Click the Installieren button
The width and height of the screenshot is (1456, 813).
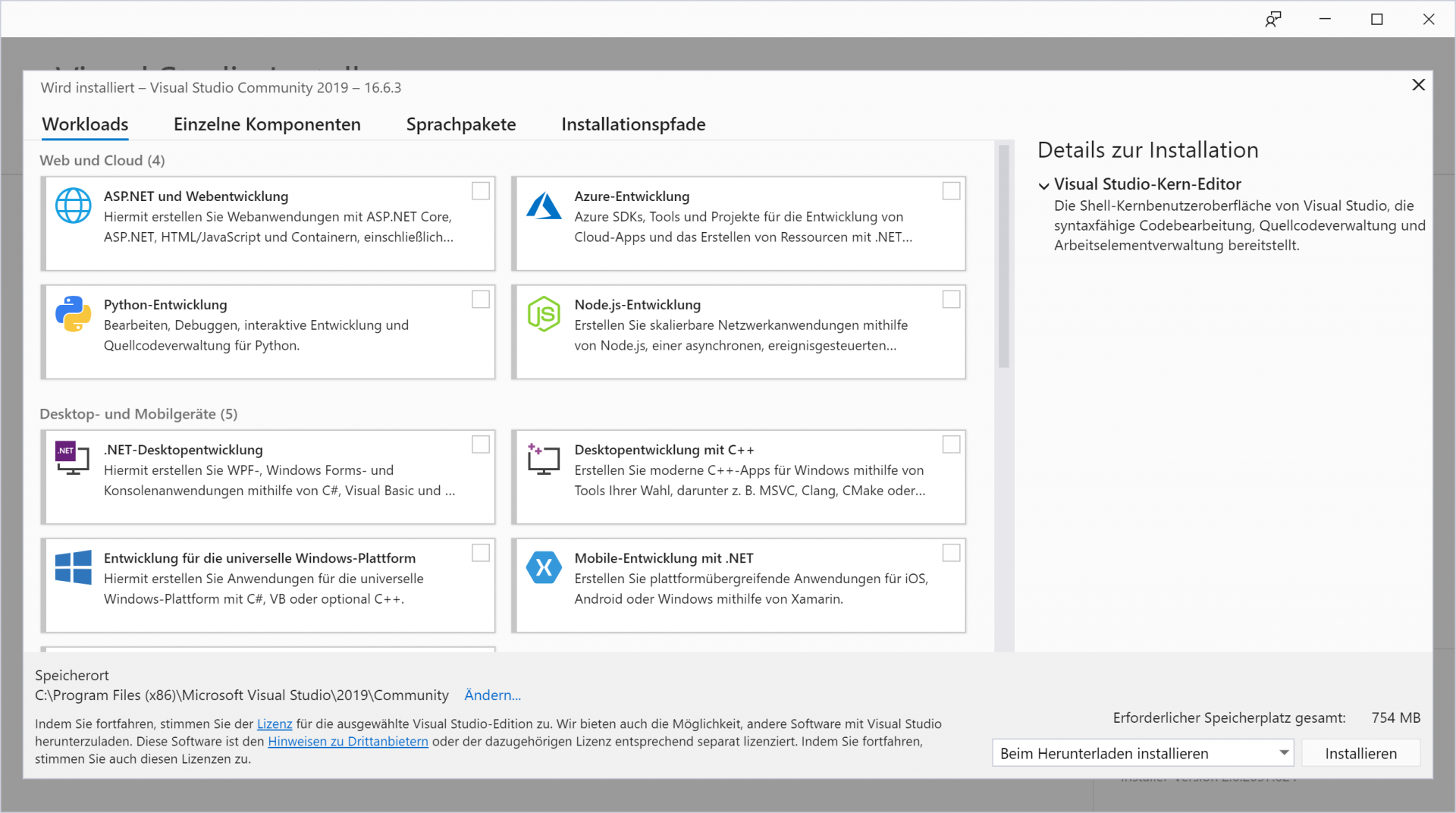click(x=1360, y=753)
